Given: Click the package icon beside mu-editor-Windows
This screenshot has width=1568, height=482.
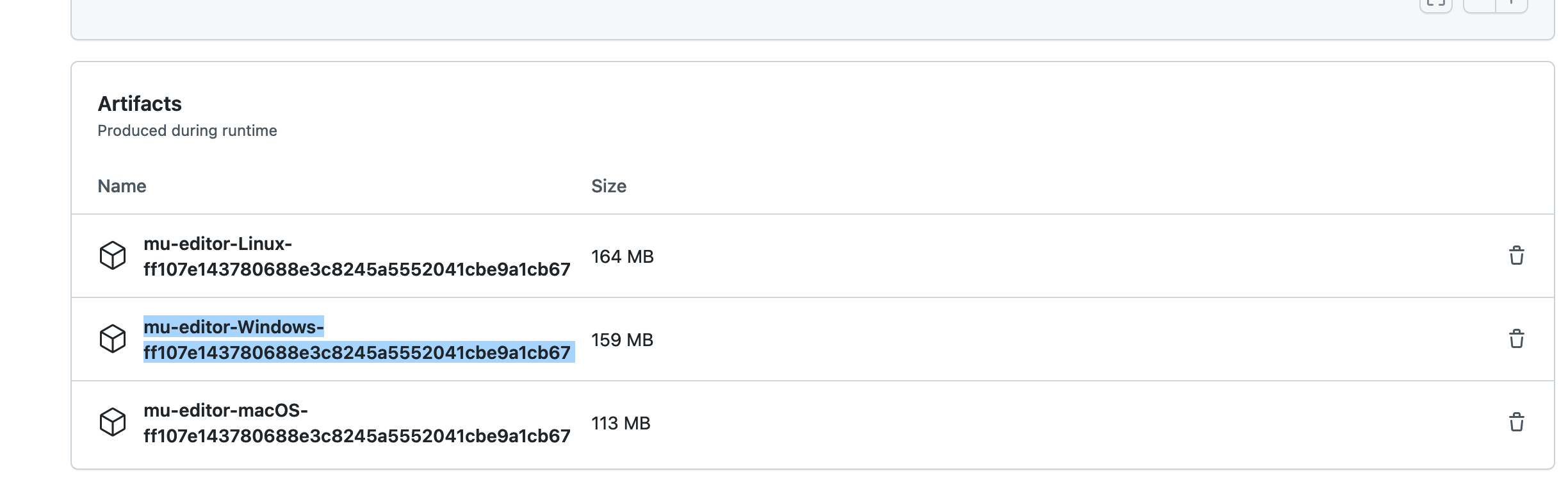Looking at the screenshot, I should pos(113,339).
